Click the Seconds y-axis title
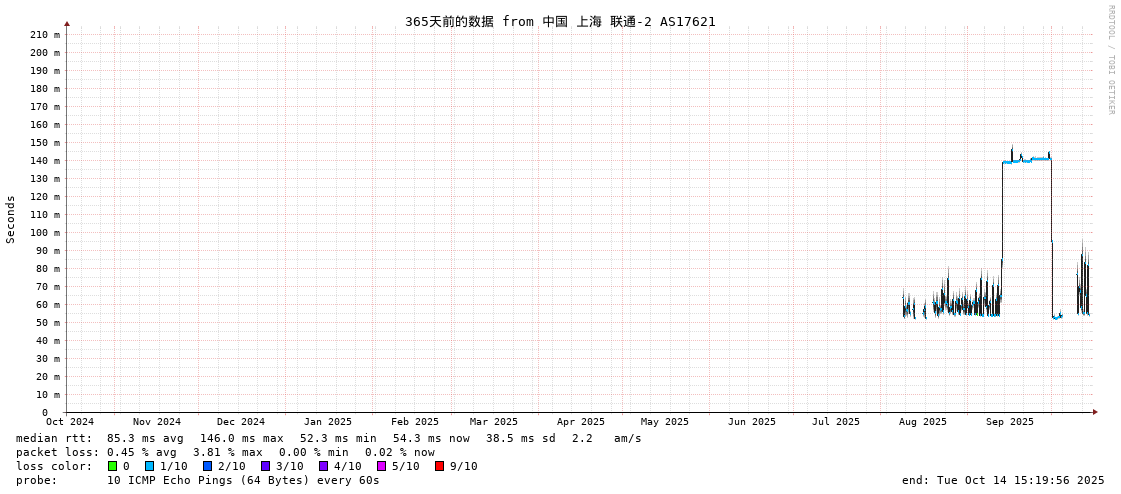The width and height of the screenshot is (1121, 494). (11, 219)
